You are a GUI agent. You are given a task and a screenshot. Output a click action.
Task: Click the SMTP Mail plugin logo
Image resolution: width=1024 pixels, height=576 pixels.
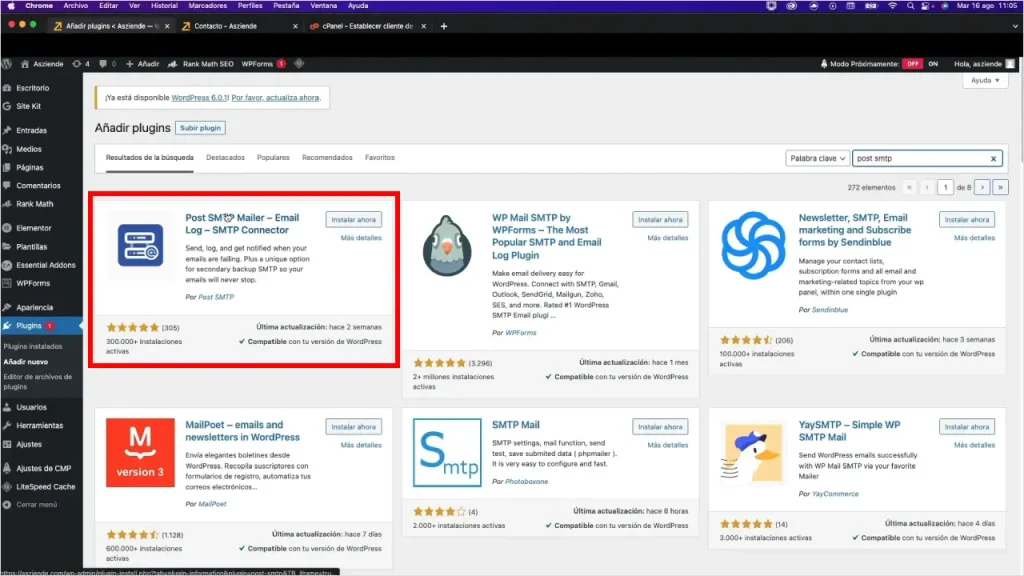pos(447,453)
